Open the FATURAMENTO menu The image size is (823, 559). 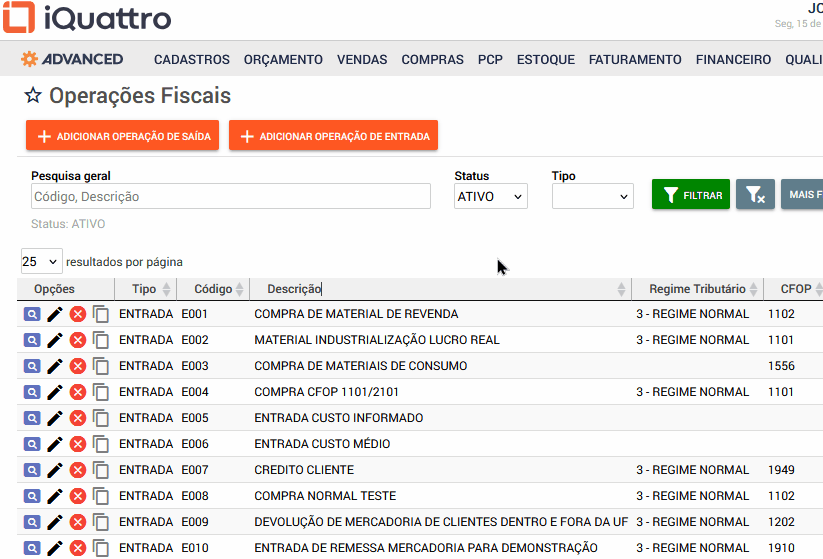(635, 60)
